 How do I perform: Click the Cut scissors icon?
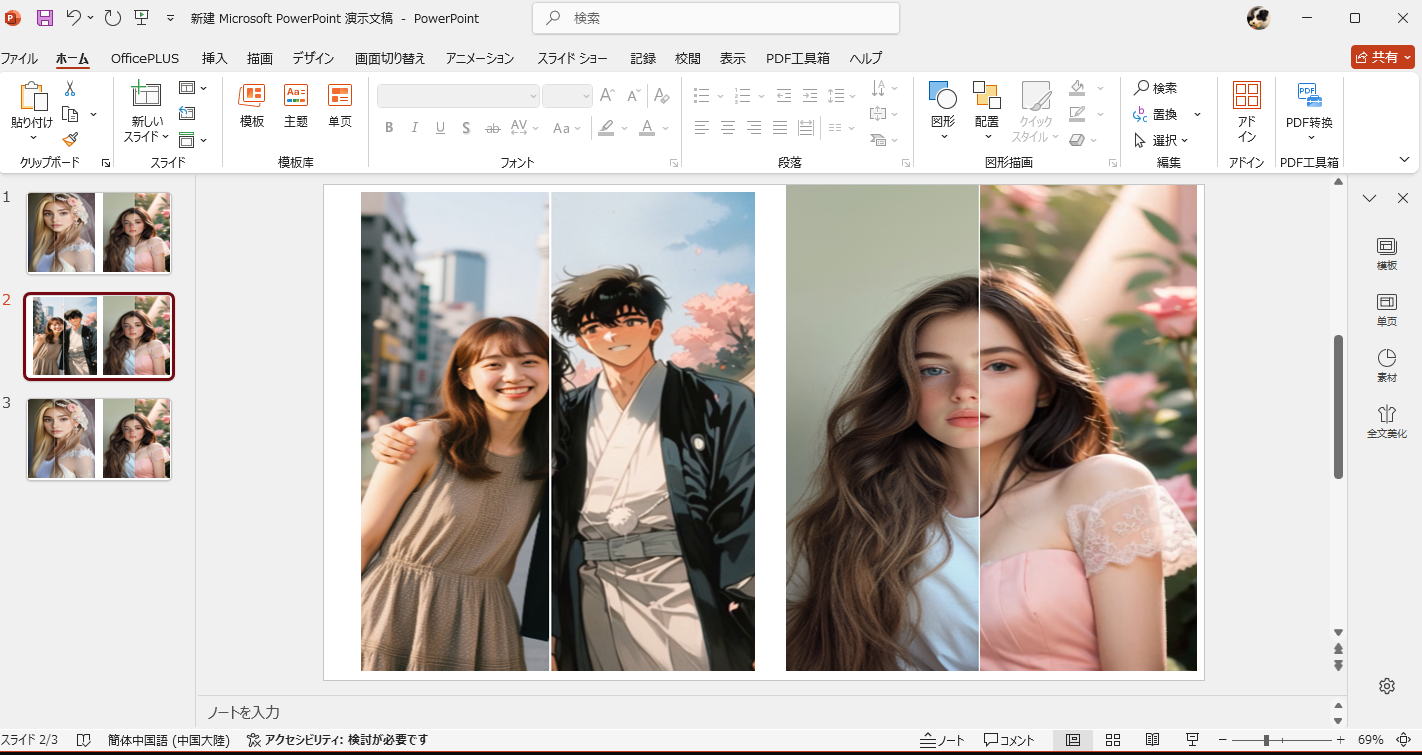coord(70,89)
